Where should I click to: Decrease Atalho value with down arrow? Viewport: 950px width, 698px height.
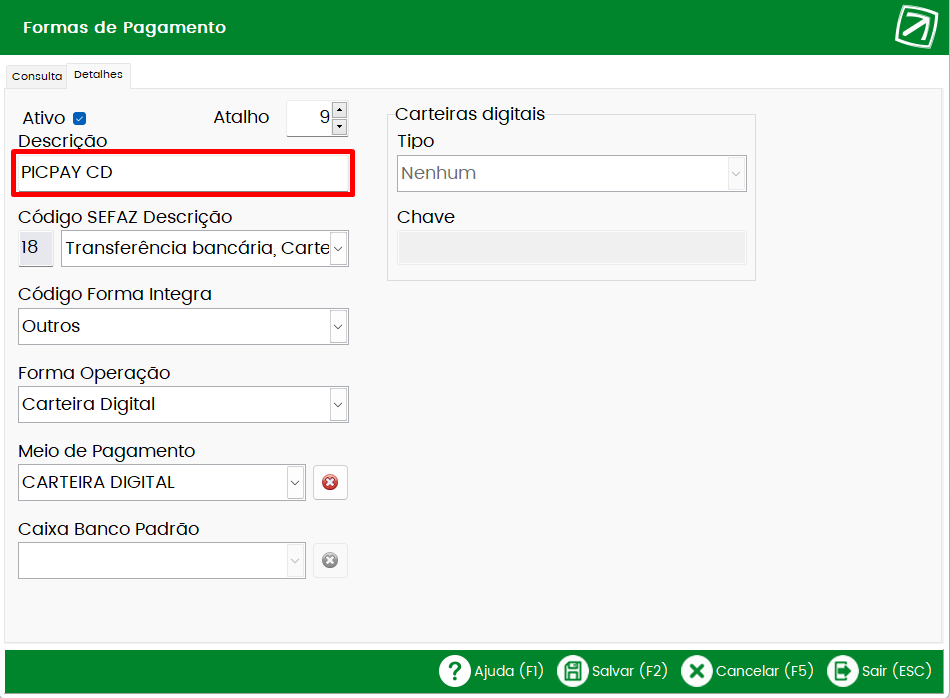tap(340, 127)
